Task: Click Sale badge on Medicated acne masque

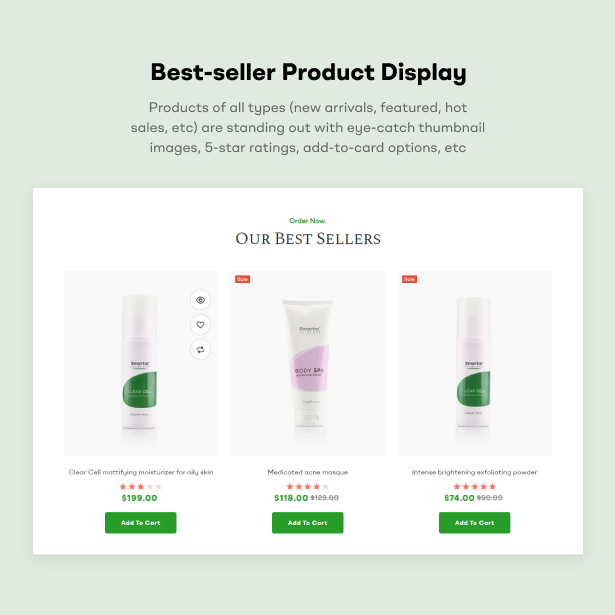Action: tap(242, 279)
